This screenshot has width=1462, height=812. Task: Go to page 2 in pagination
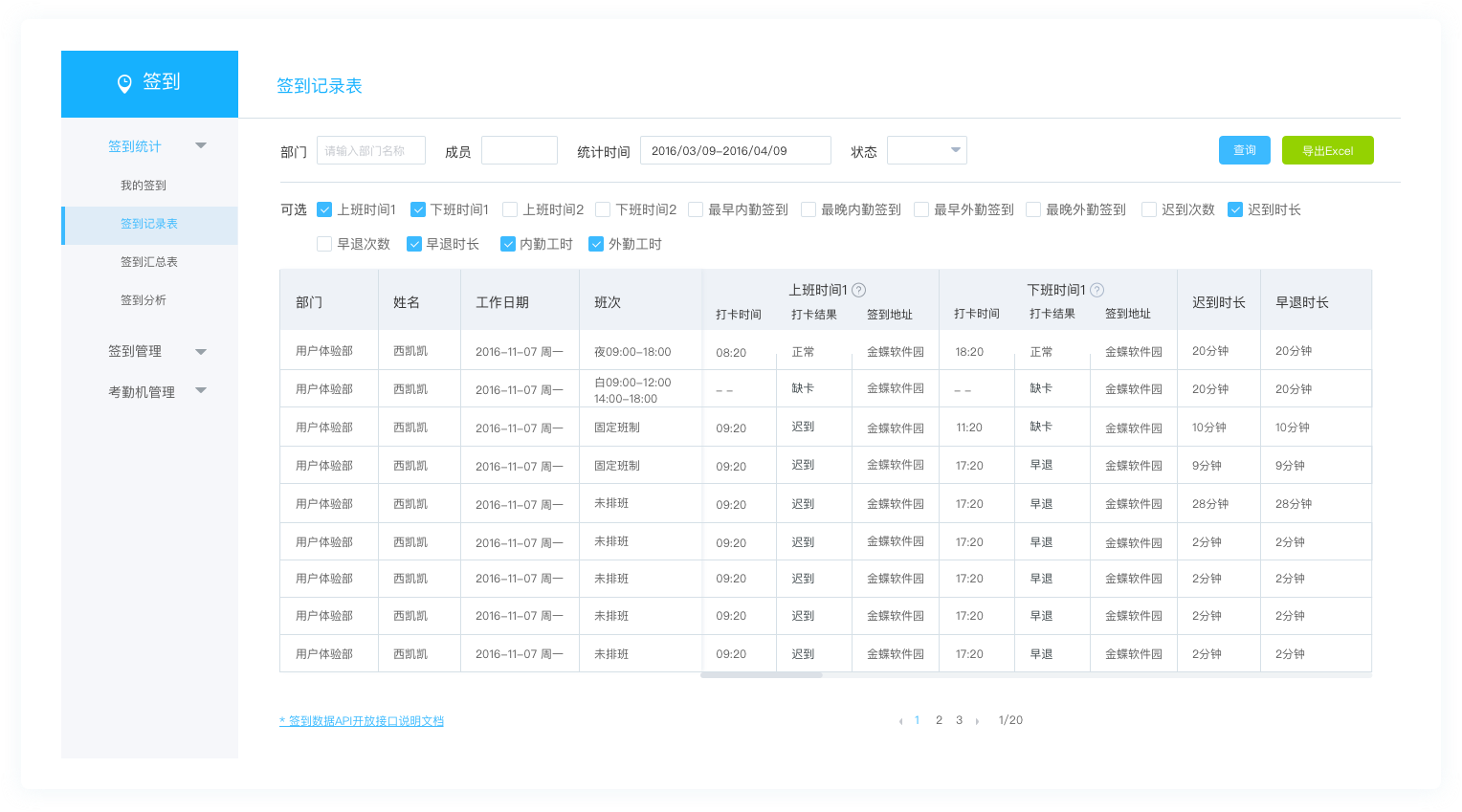(x=939, y=720)
